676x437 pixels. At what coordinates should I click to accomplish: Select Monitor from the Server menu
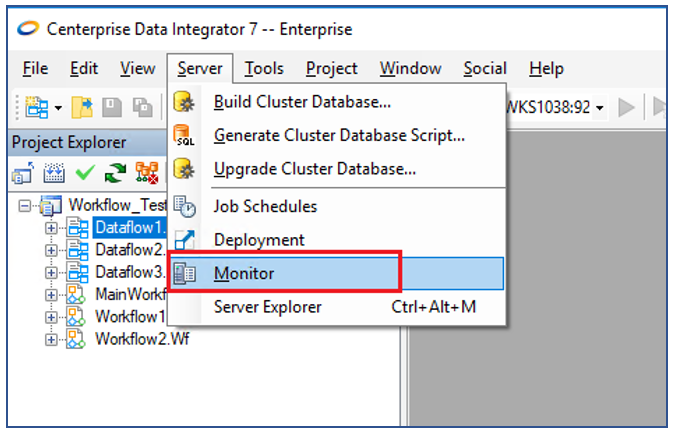(x=244, y=273)
